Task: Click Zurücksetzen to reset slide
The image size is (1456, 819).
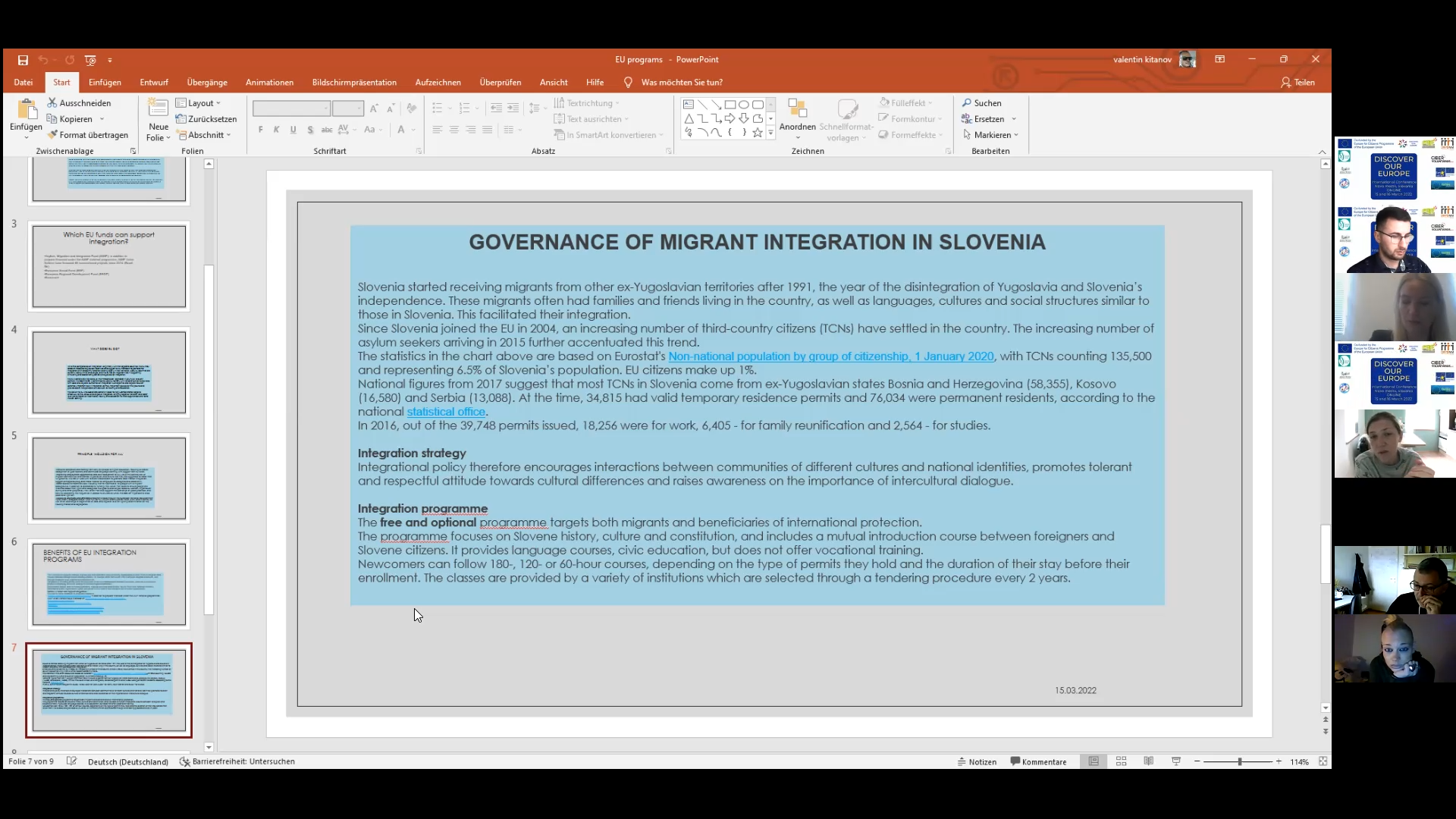Action: point(206,119)
